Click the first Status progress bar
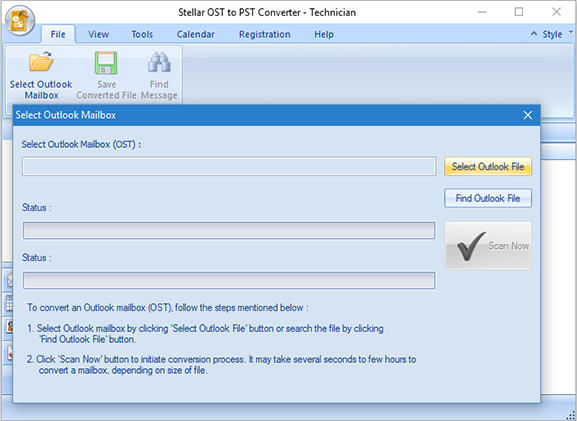Screen dimensions: 577x421 click(x=229, y=230)
